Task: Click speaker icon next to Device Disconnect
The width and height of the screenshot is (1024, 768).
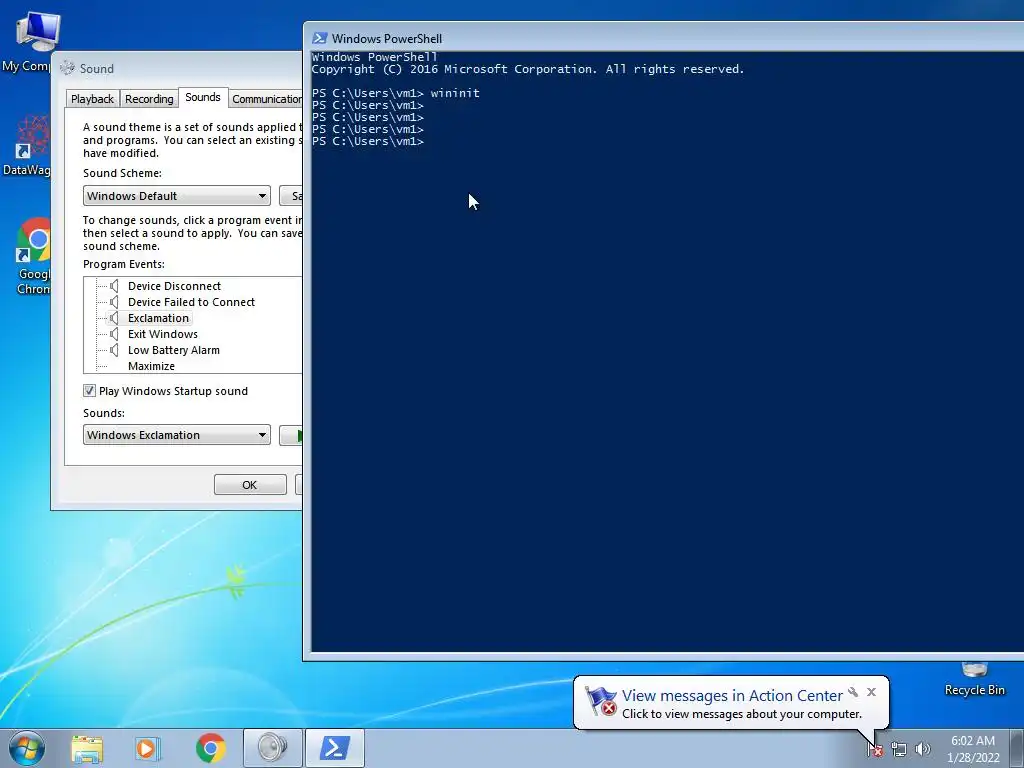Action: [114, 286]
